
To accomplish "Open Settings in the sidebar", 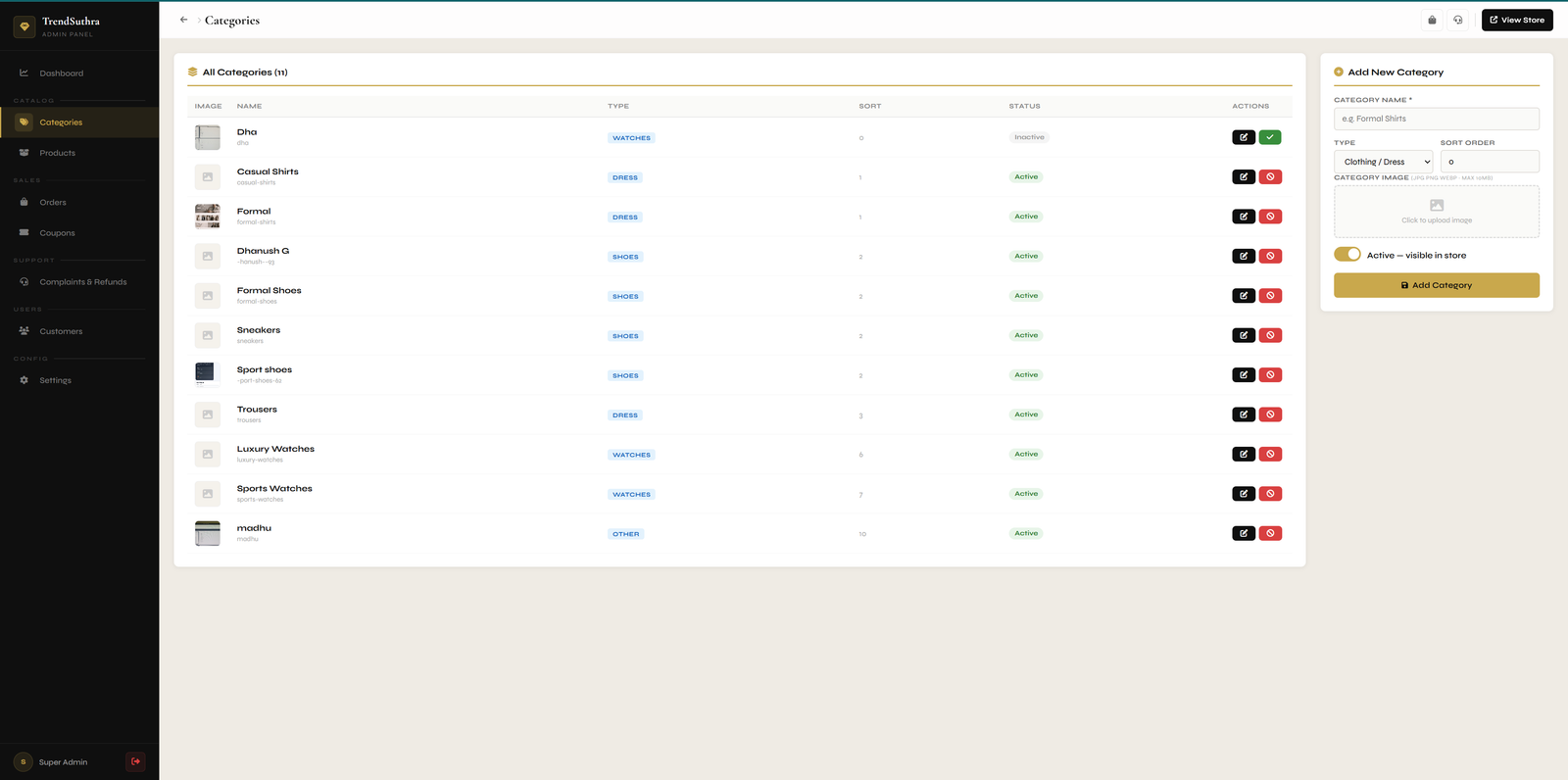I will pyautogui.click(x=79, y=380).
